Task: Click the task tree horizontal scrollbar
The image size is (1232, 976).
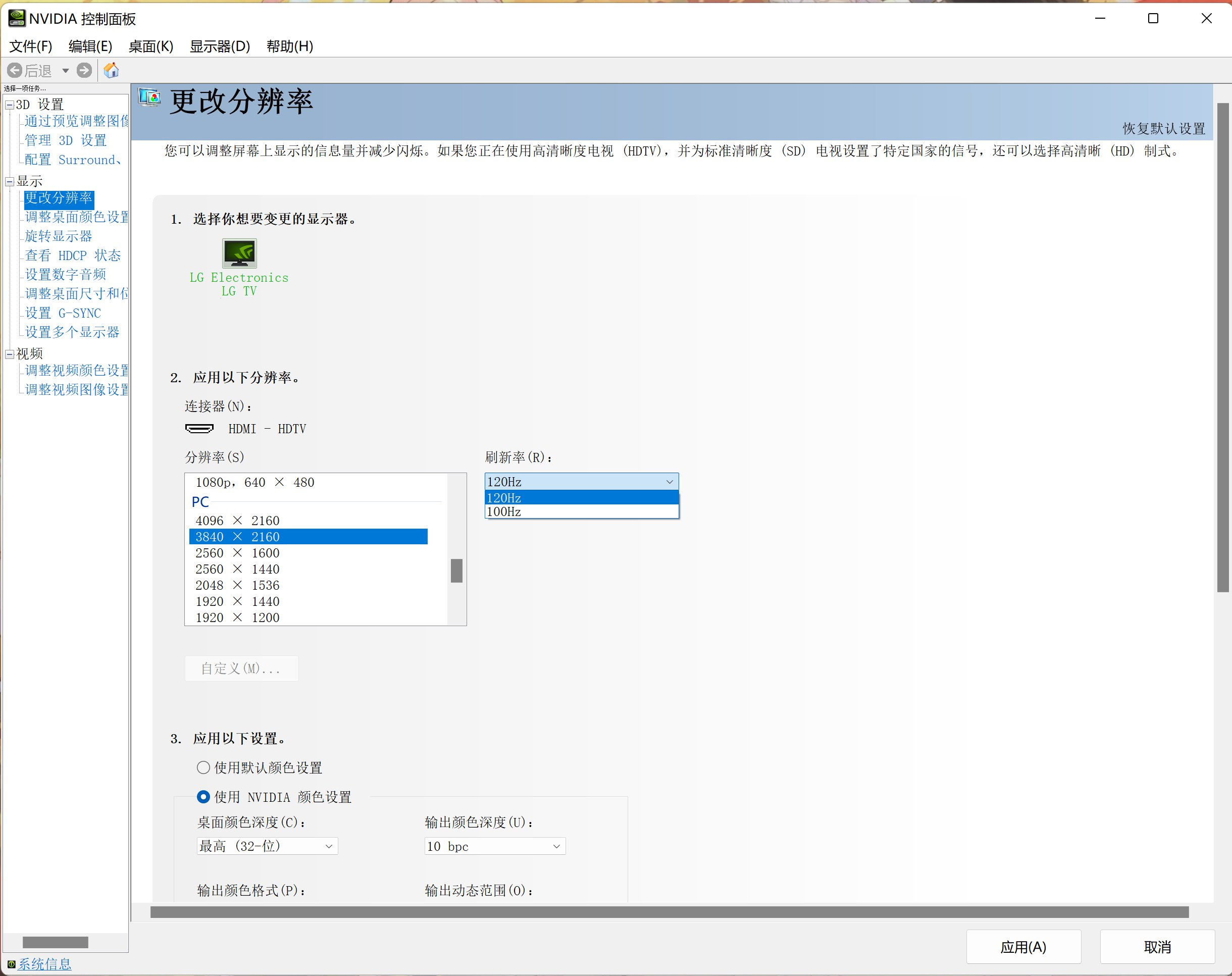Action: click(x=56, y=942)
